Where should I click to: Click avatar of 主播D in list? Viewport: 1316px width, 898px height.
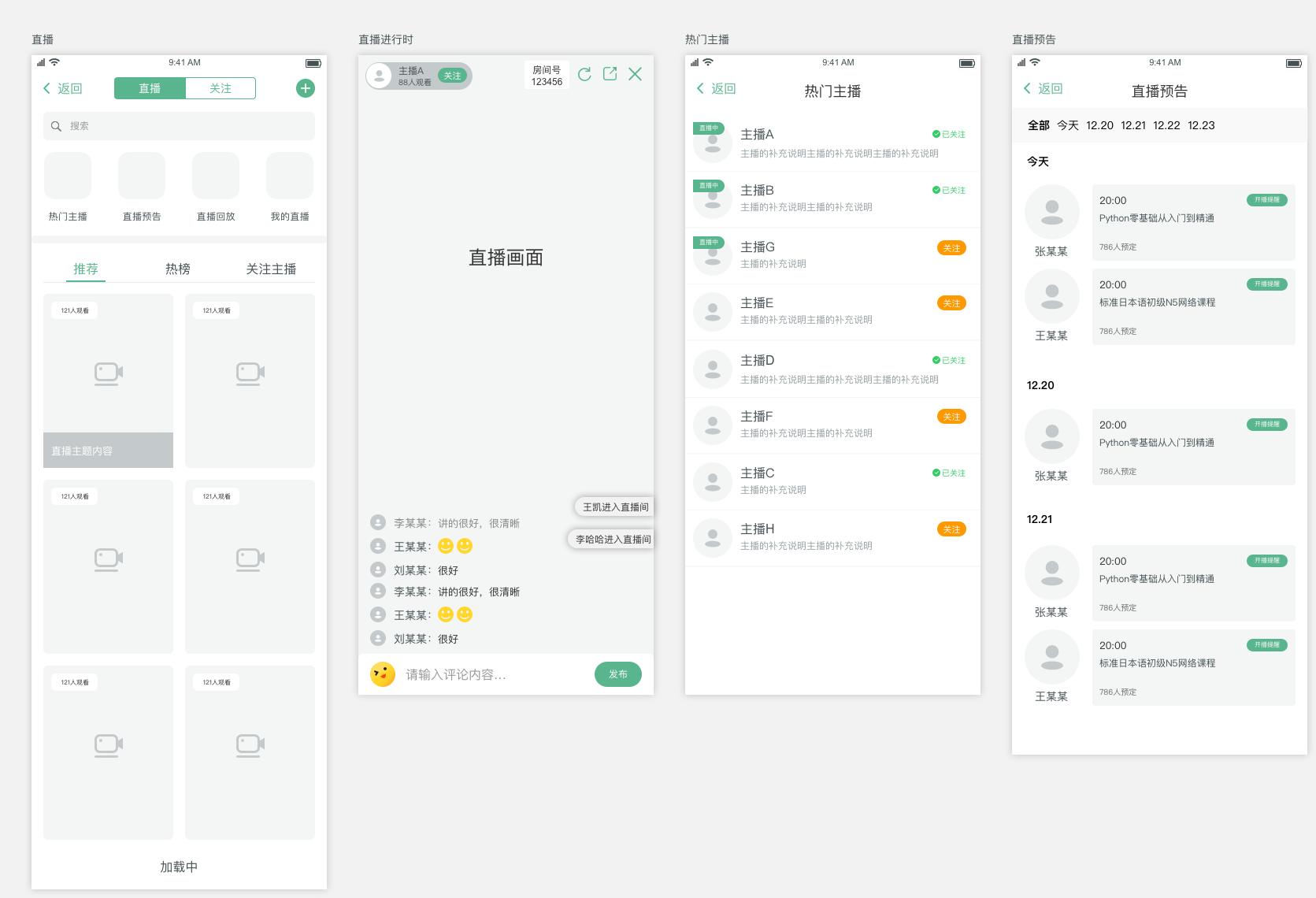(713, 369)
